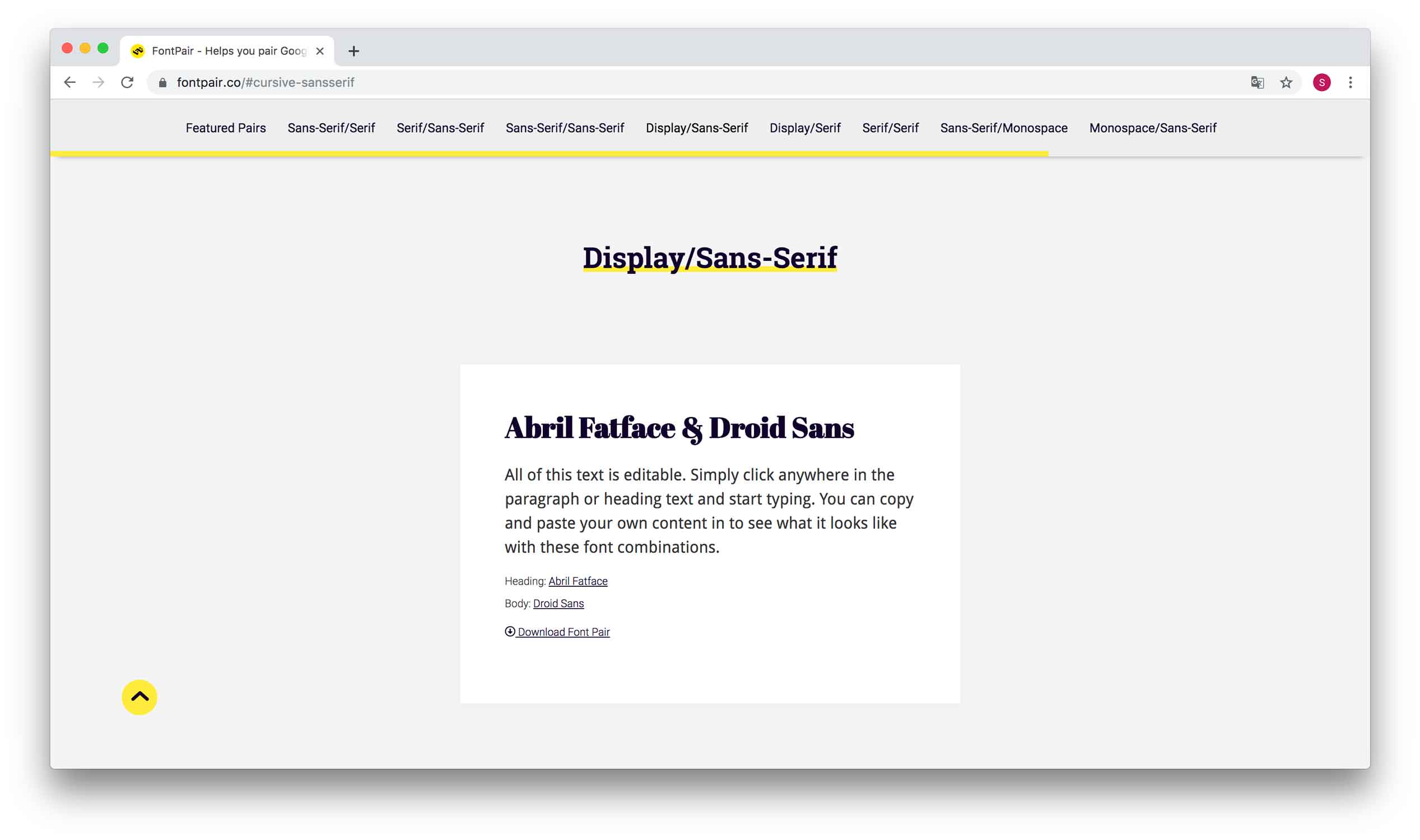This screenshot has height=840, width=1420.
Task: Edit the Abril Fatface & Droid Sans heading
Action: pyautogui.click(x=679, y=428)
